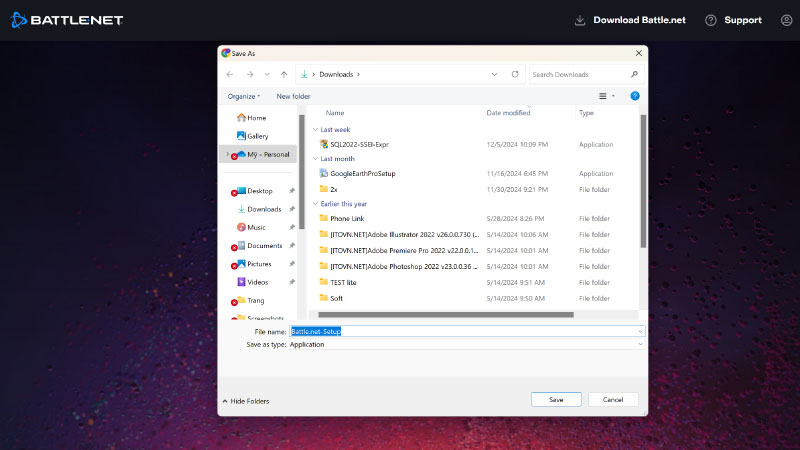Refresh the Downloads folder view
The width and height of the screenshot is (800, 450).
(x=515, y=74)
